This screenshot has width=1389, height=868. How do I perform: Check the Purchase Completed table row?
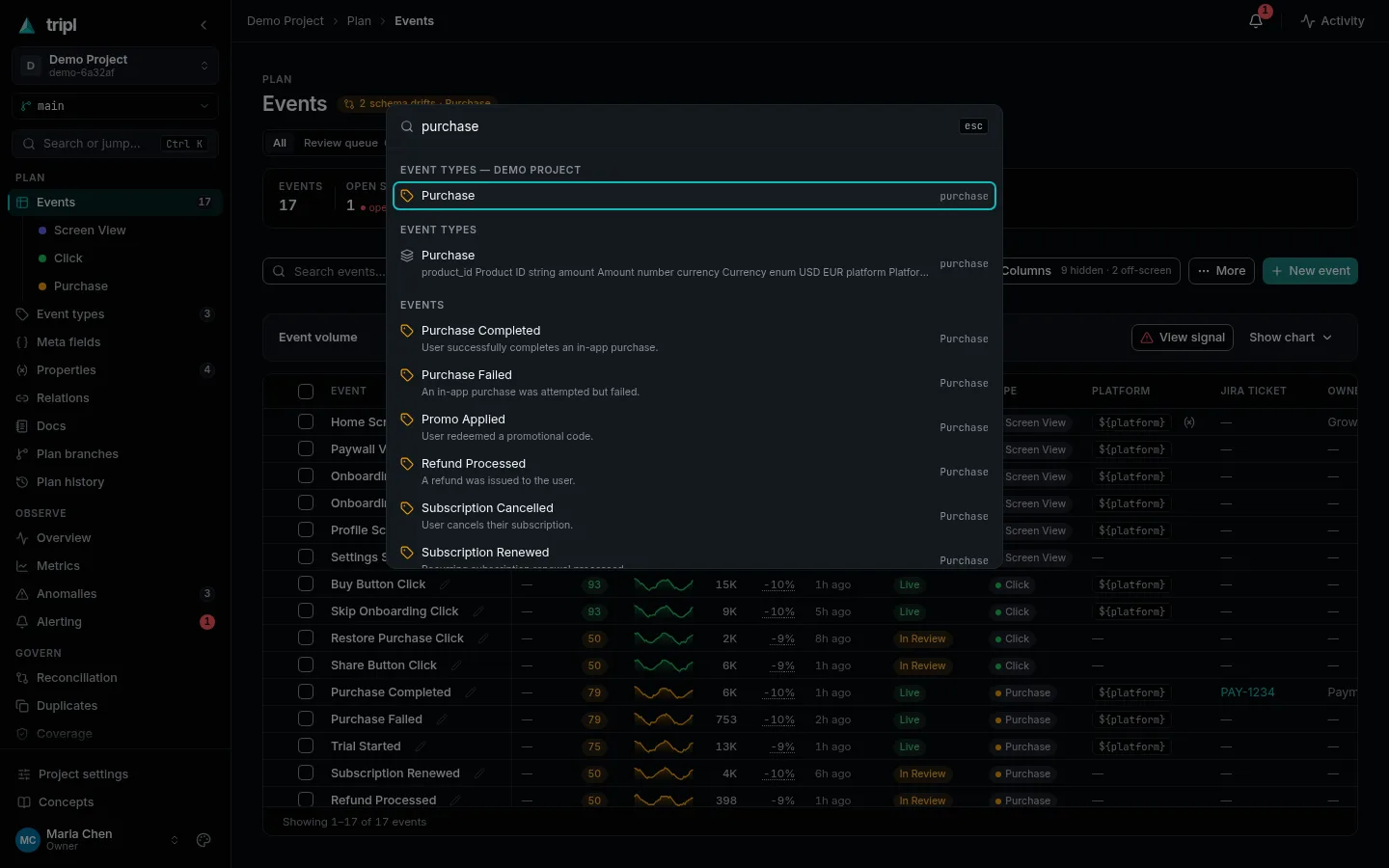(306, 692)
